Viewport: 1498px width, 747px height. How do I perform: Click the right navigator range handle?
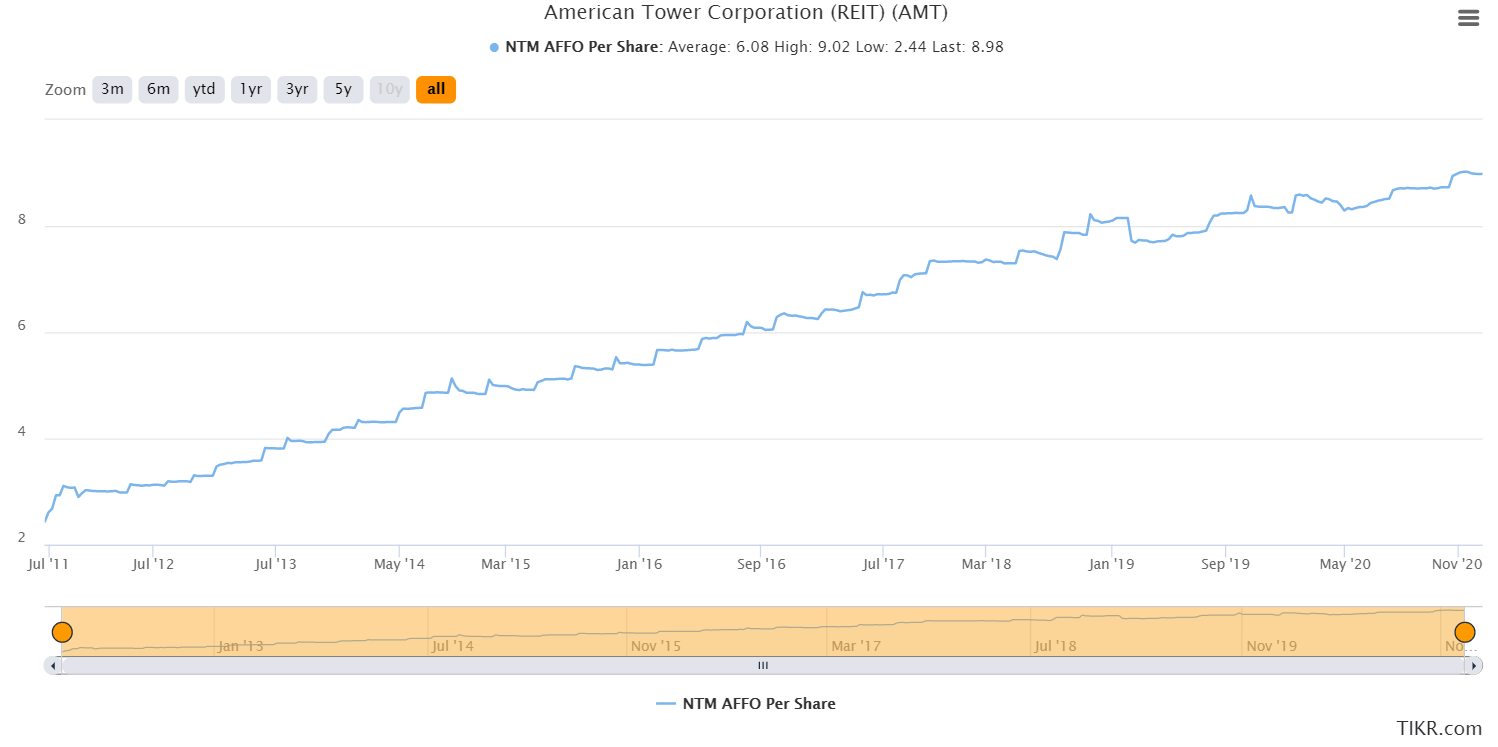pyautogui.click(x=1465, y=632)
